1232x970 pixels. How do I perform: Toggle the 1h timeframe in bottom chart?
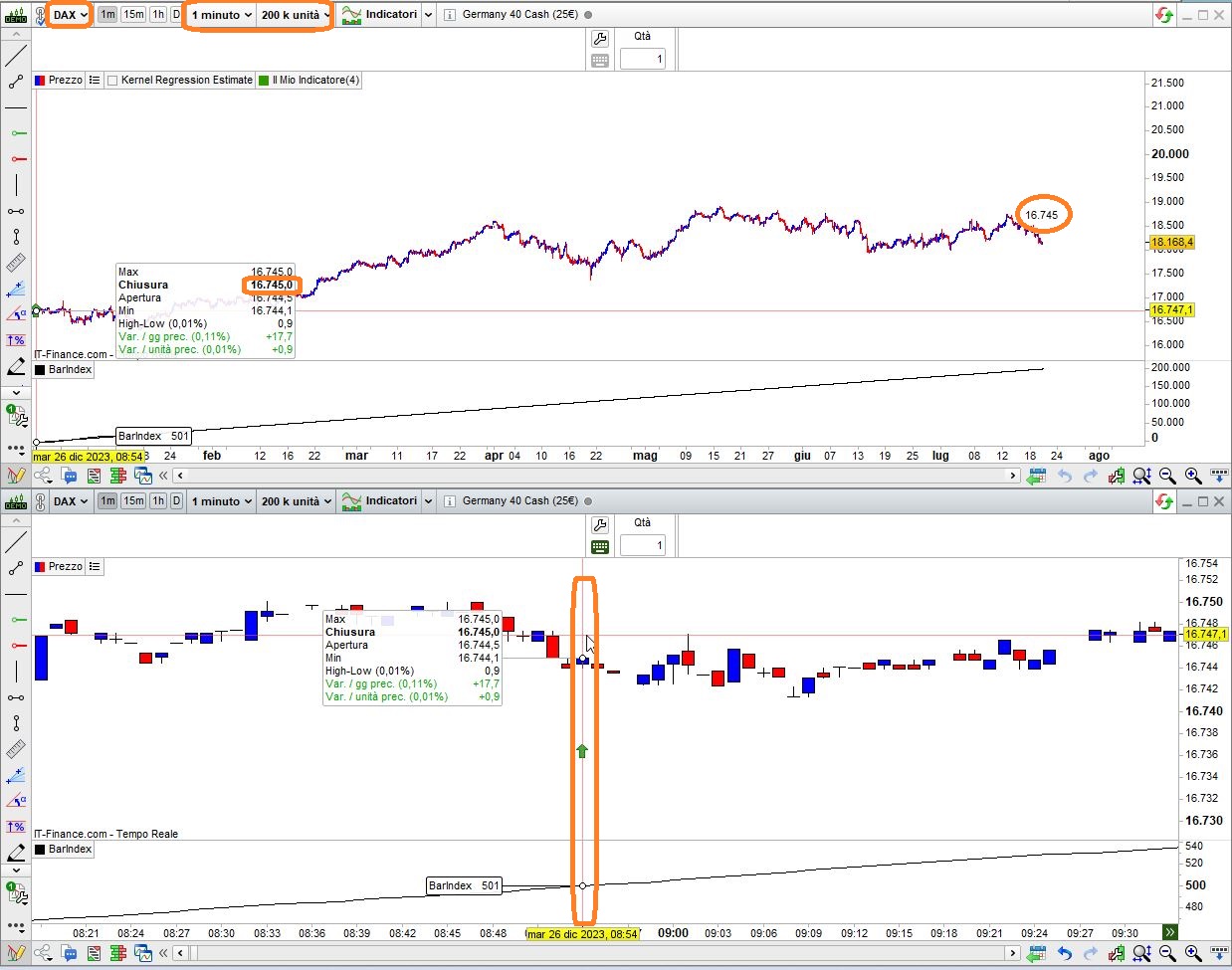(x=158, y=501)
